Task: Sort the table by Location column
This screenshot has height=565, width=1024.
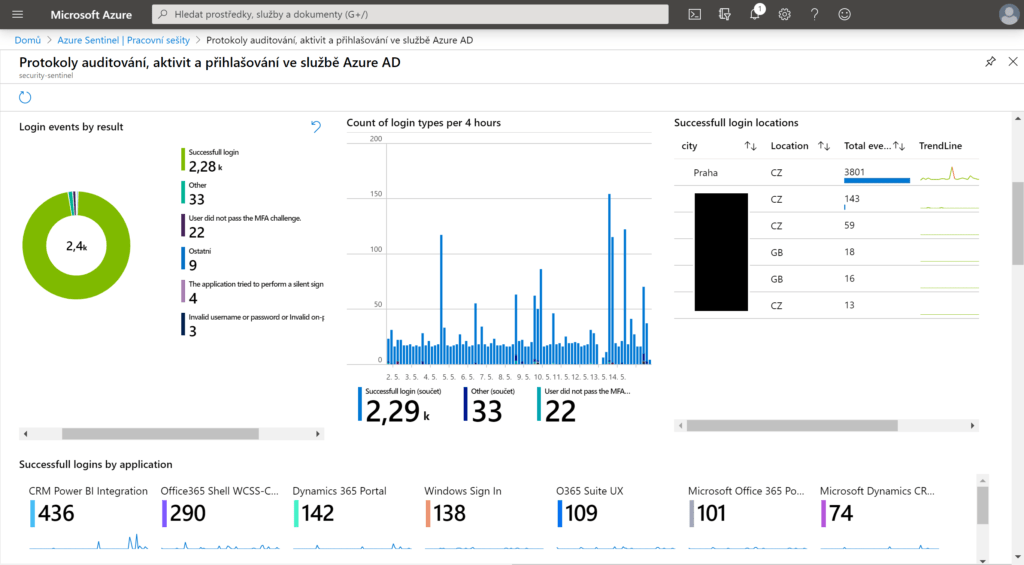Action: pos(824,146)
